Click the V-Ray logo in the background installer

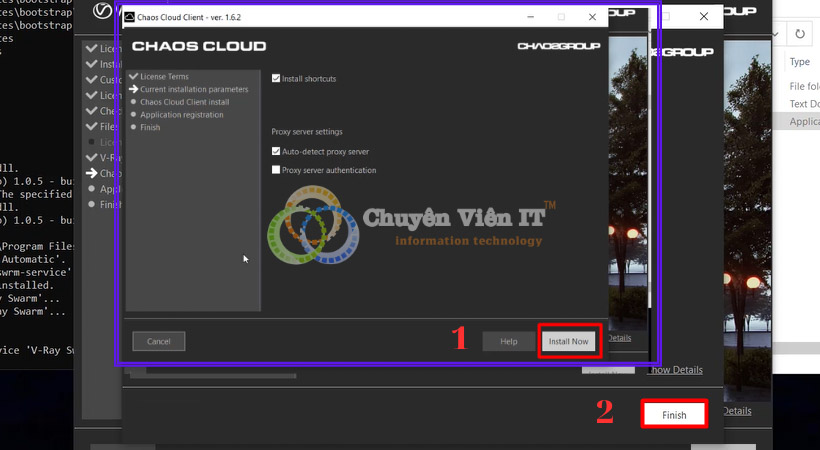(x=102, y=11)
